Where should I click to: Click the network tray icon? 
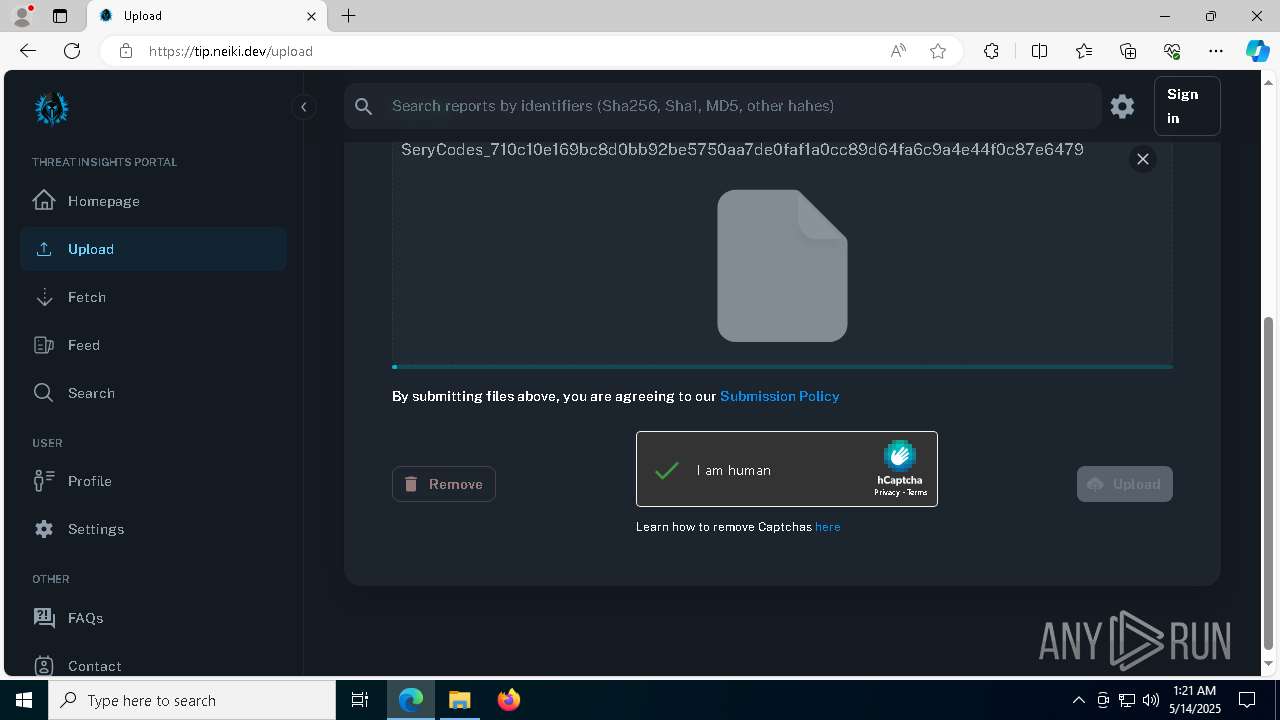pos(1126,700)
